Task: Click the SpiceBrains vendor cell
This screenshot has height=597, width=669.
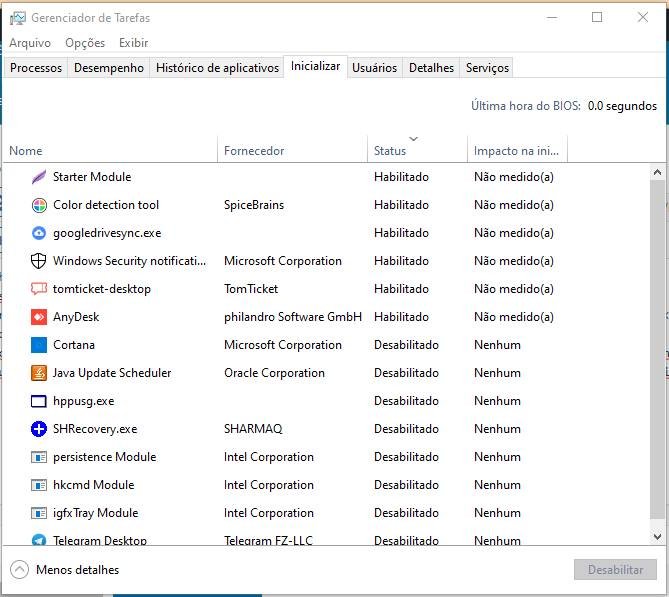Action: 254,205
